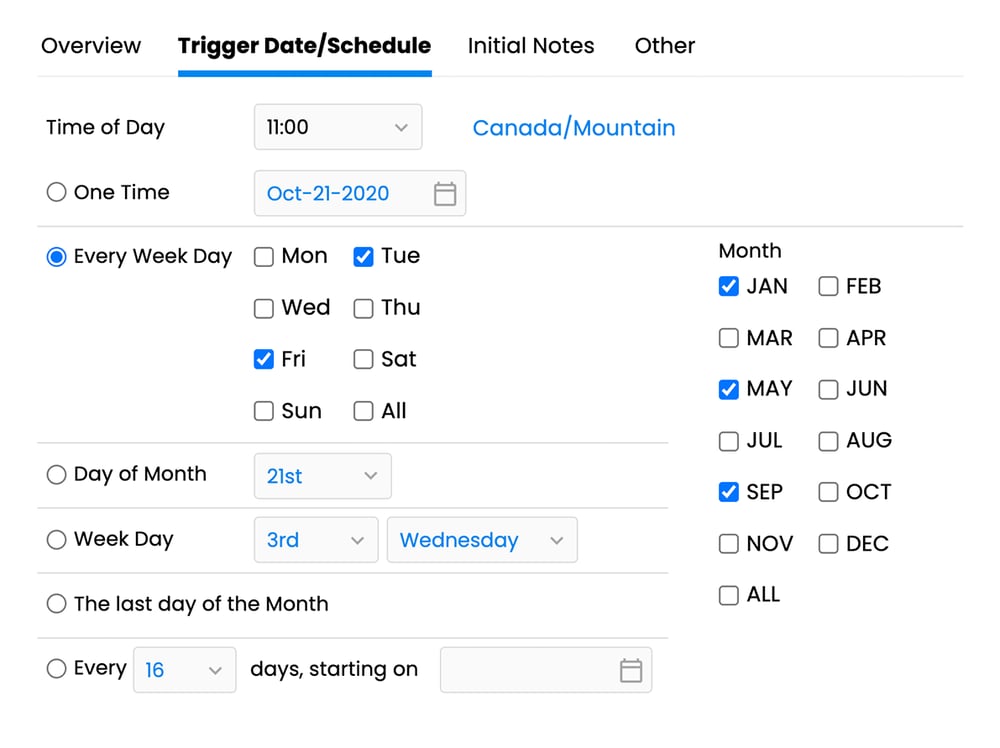Viewport: 1000px width, 748px height.
Task: Open the Time of Day dropdown
Action: (x=337, y=127)
